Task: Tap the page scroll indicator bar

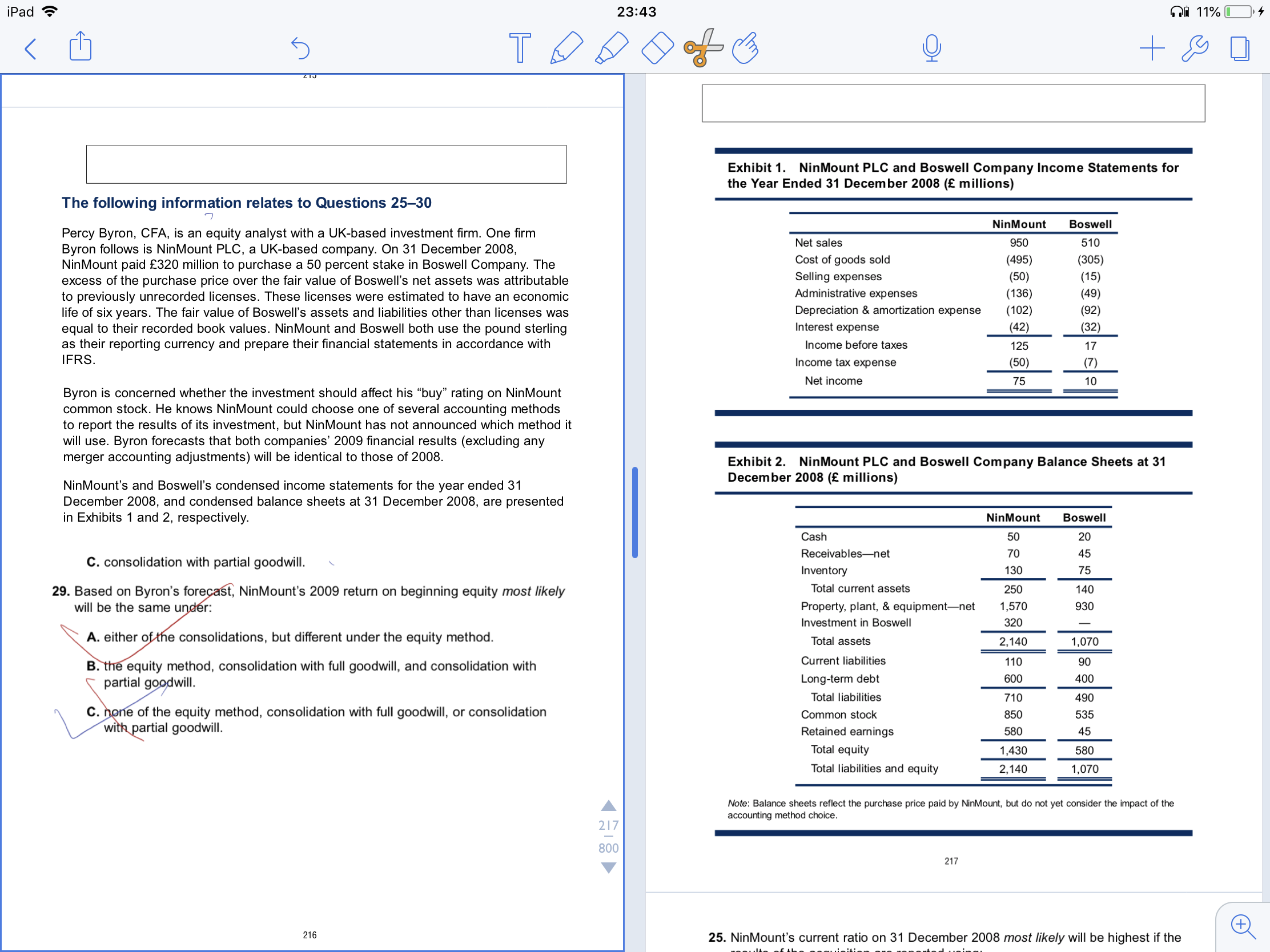Action: pyautogui.click(x=634, y=512)
